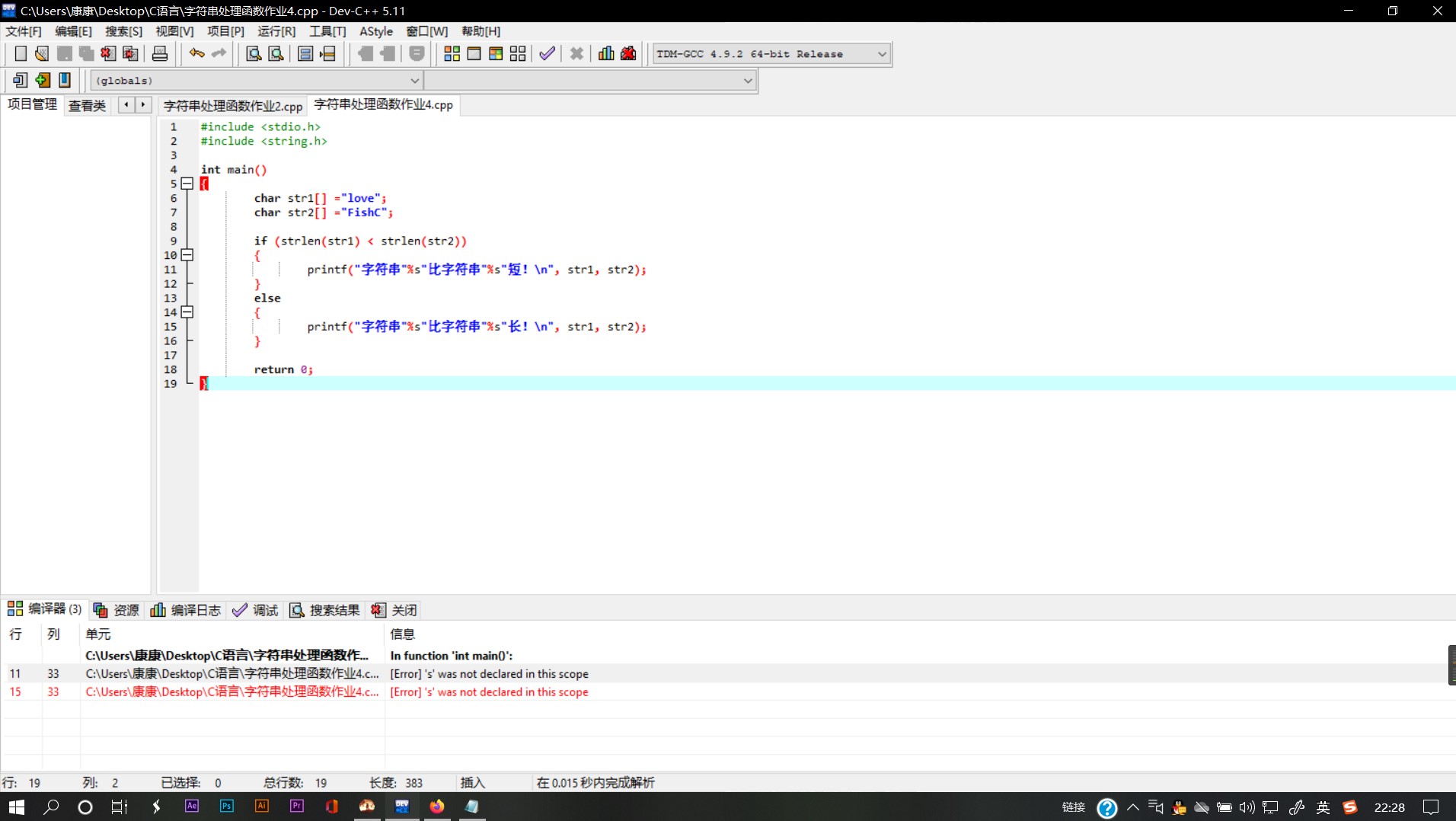Viewport: 1456px width, 821px height.
Task: Switch to 字符串处理函数作业4.cpp tab
Action: [383, 104]
